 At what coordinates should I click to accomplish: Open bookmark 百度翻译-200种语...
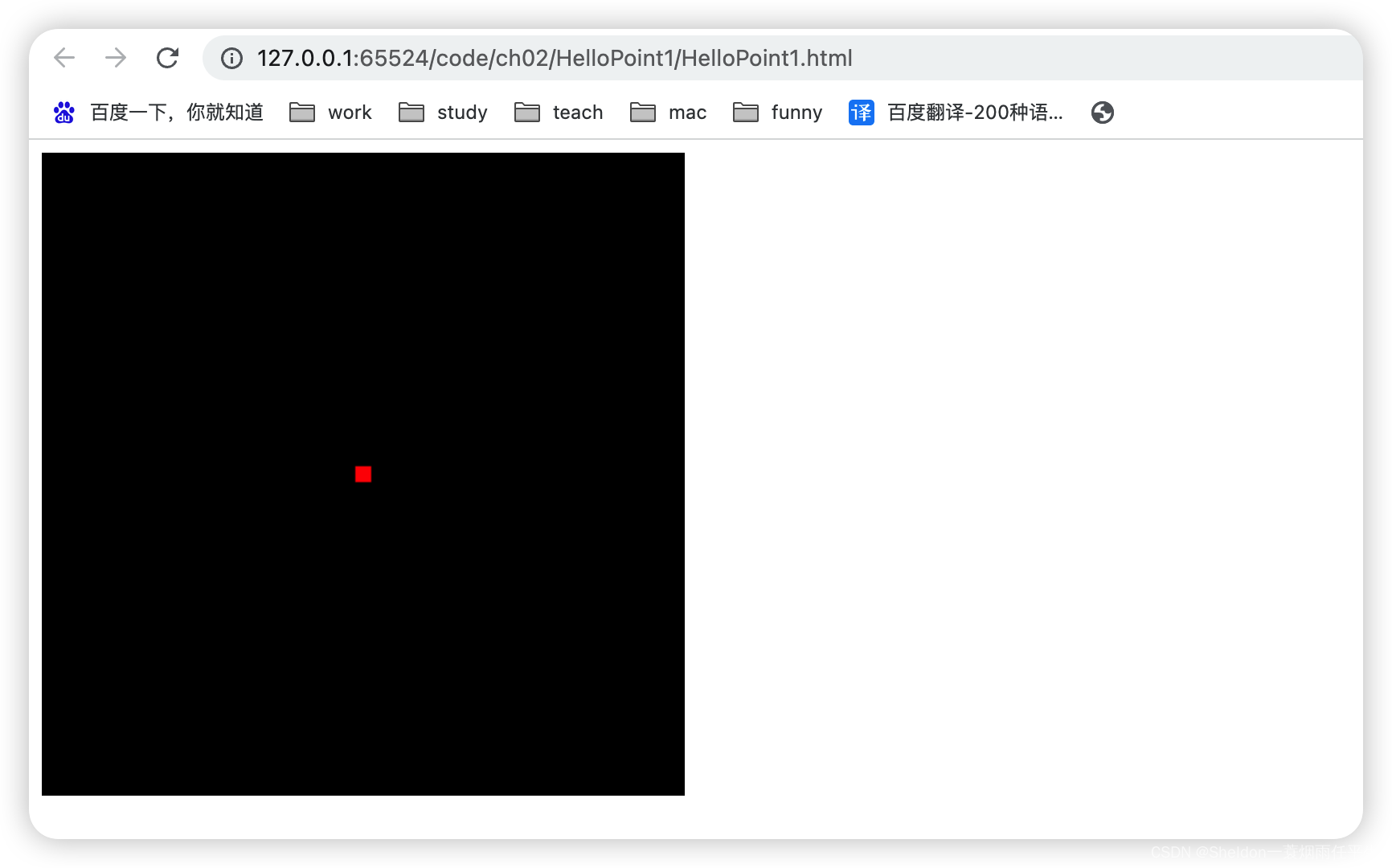pos(975,113)
